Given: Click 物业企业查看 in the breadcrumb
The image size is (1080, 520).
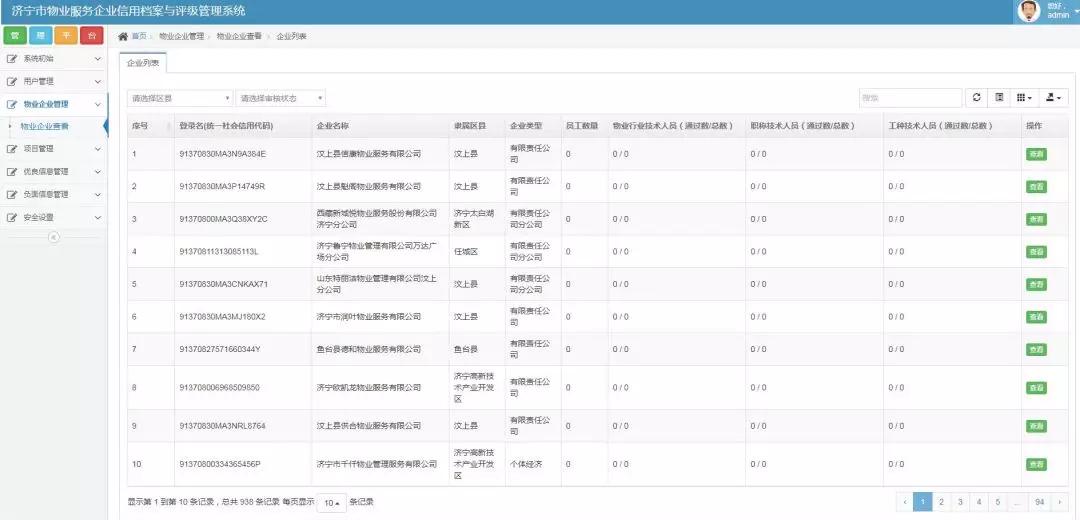Looking at the screenshot, I should [x=239, y=37].
